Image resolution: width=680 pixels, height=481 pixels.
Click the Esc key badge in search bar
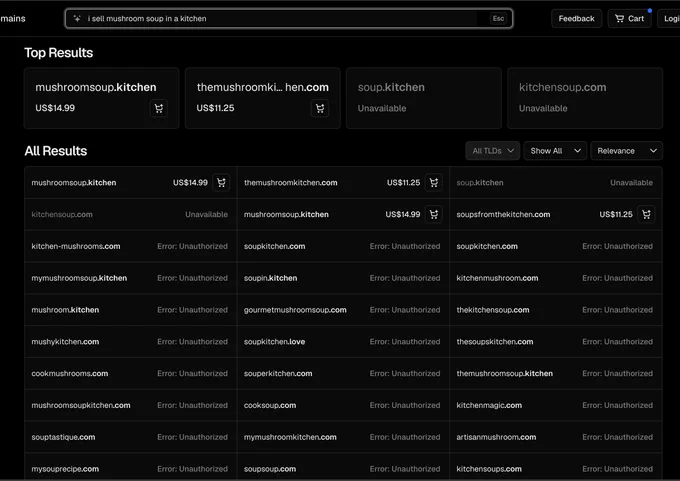(x=498, y=19)
